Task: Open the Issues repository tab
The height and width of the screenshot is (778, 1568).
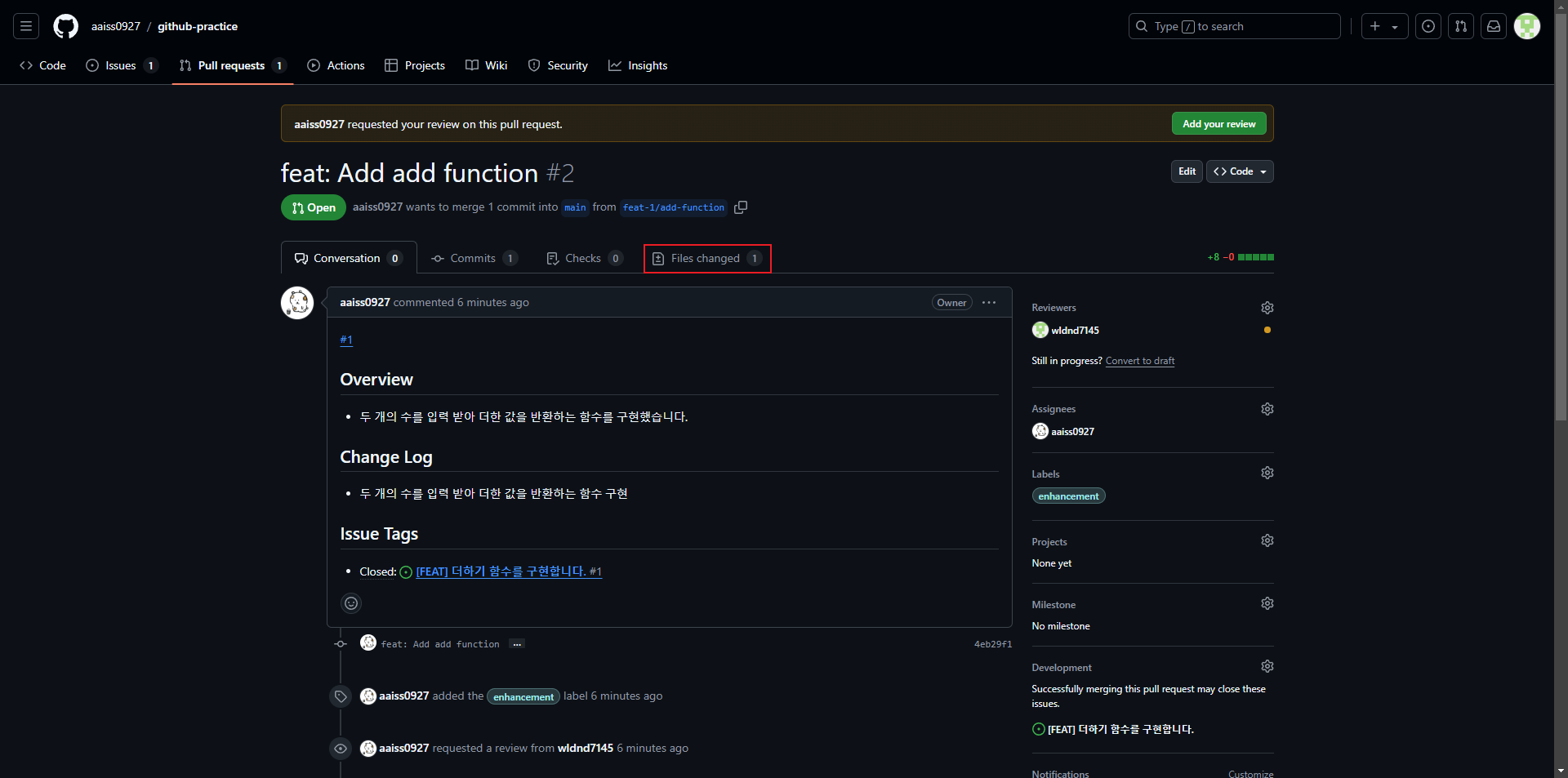Action: [x=121, y=65]
